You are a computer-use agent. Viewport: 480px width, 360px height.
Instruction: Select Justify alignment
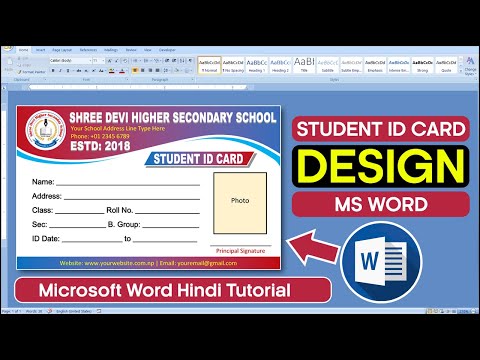coord(158,71)
